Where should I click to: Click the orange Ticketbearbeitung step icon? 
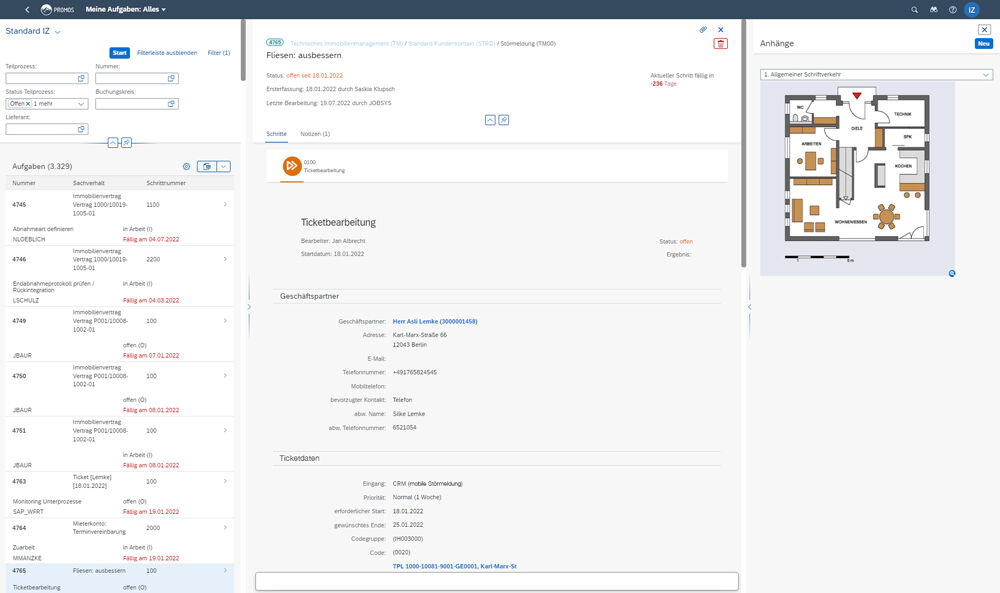click(291, 166)
